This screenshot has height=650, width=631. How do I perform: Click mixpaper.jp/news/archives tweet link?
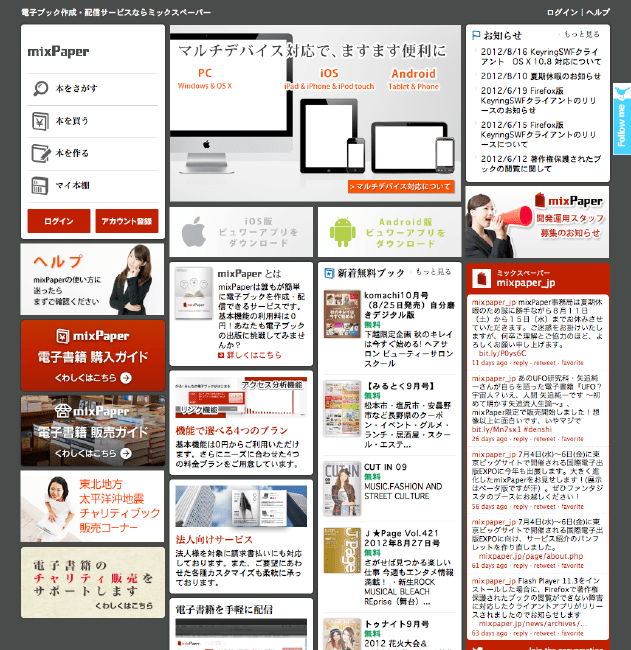coord(533,624)
